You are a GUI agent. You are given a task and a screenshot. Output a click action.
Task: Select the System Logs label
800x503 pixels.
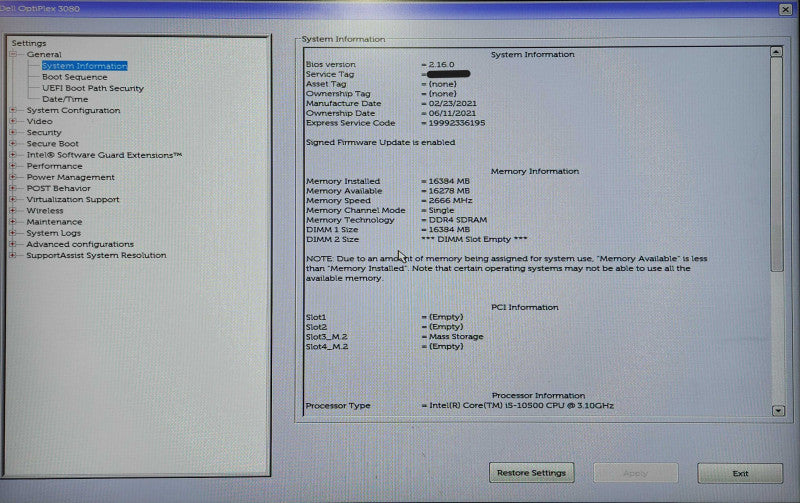(54, 233)
